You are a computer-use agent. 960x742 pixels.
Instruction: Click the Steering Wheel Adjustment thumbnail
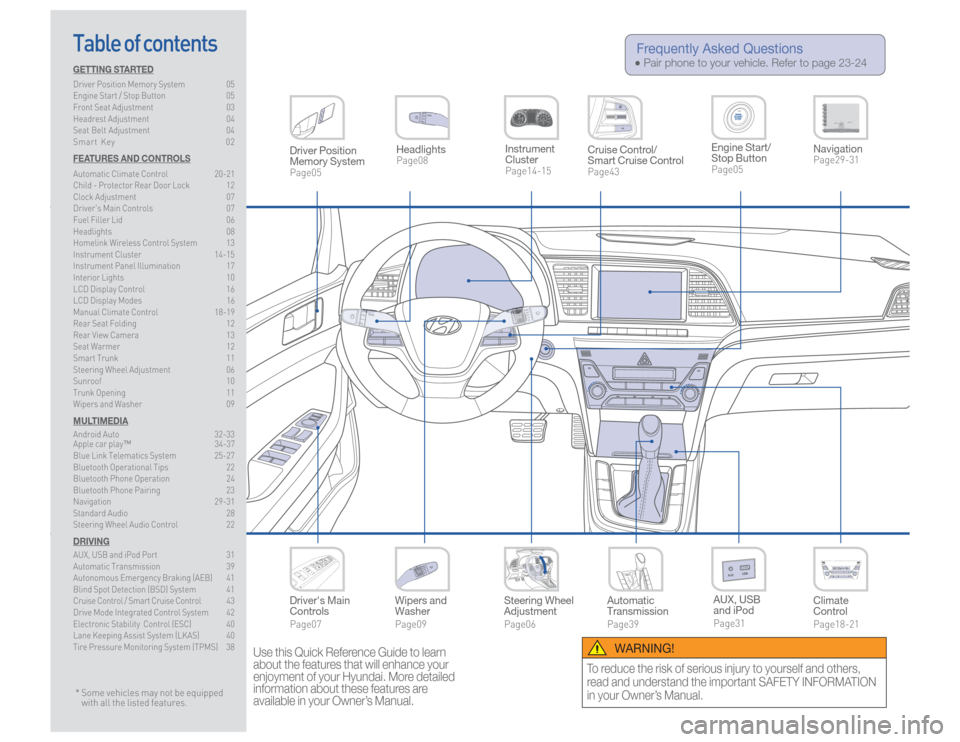coord(531,569)
